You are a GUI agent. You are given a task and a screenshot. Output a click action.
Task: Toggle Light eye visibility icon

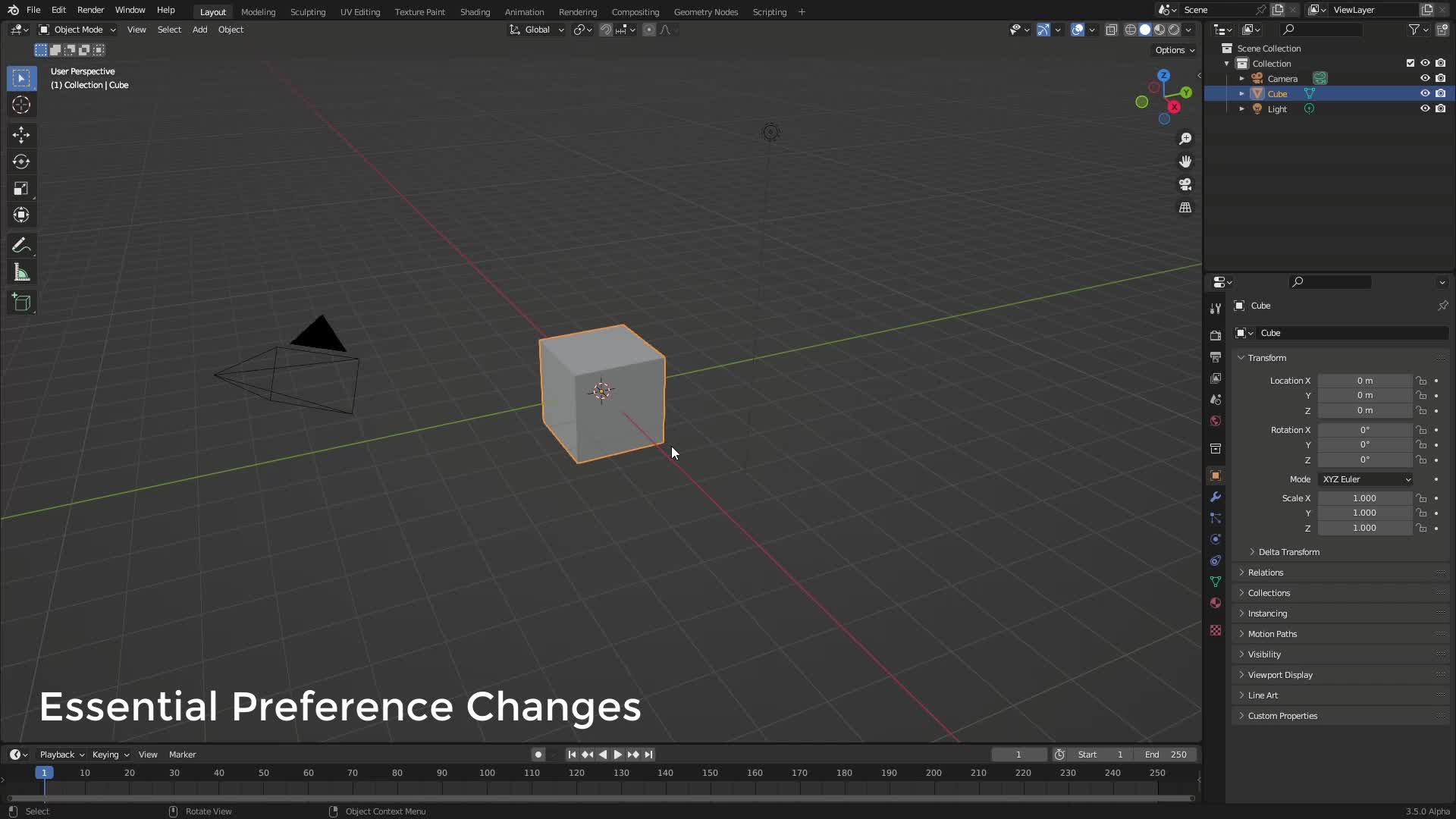pyautogui.click(x=1425, y=108)
